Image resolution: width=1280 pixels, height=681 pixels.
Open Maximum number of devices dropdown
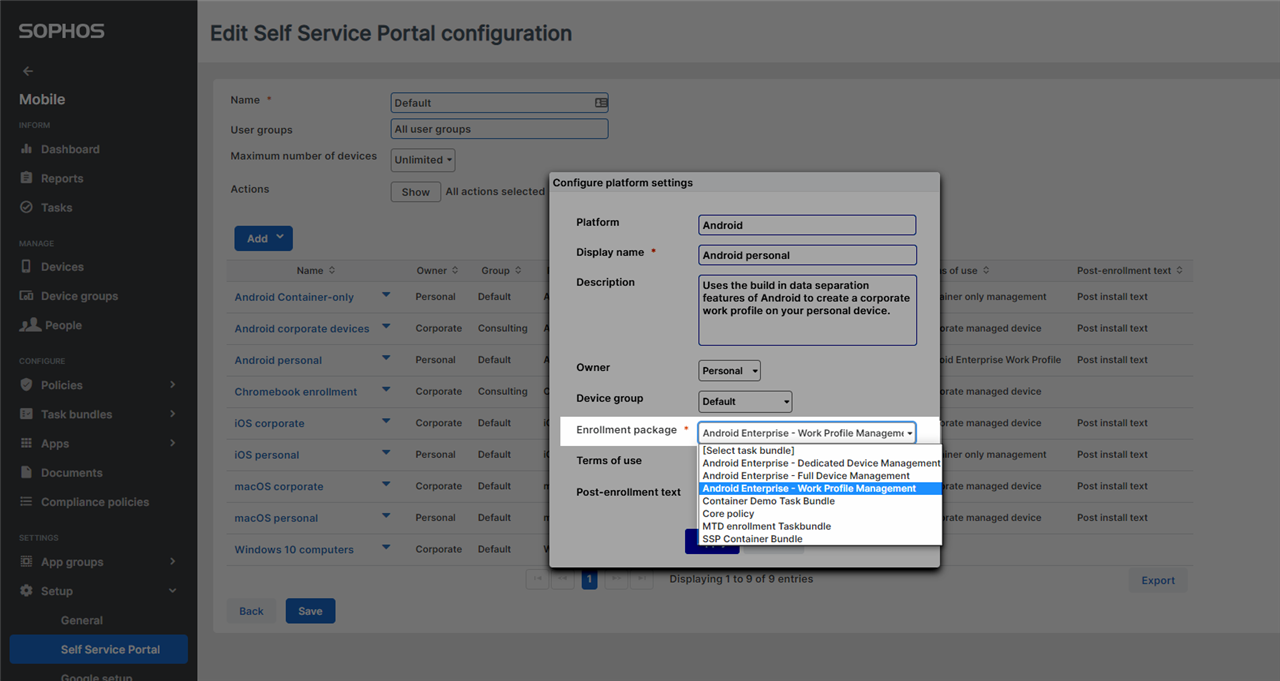(x=423, y=160)
